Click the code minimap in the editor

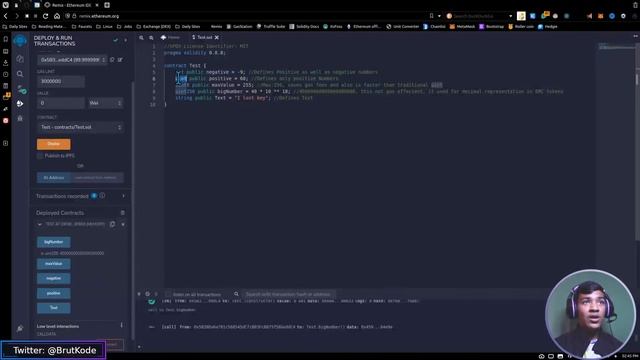click(616, 47)
